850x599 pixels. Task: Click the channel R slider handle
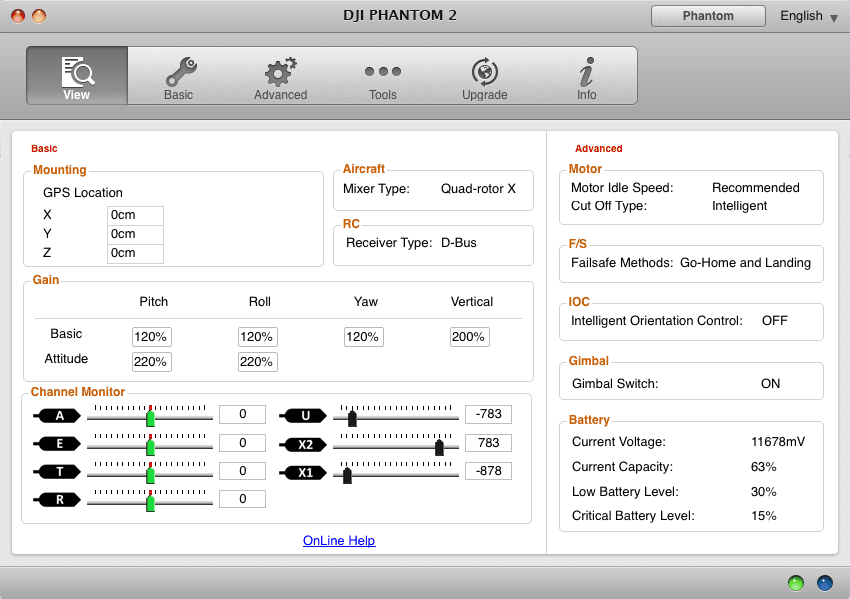click(150, 502)
